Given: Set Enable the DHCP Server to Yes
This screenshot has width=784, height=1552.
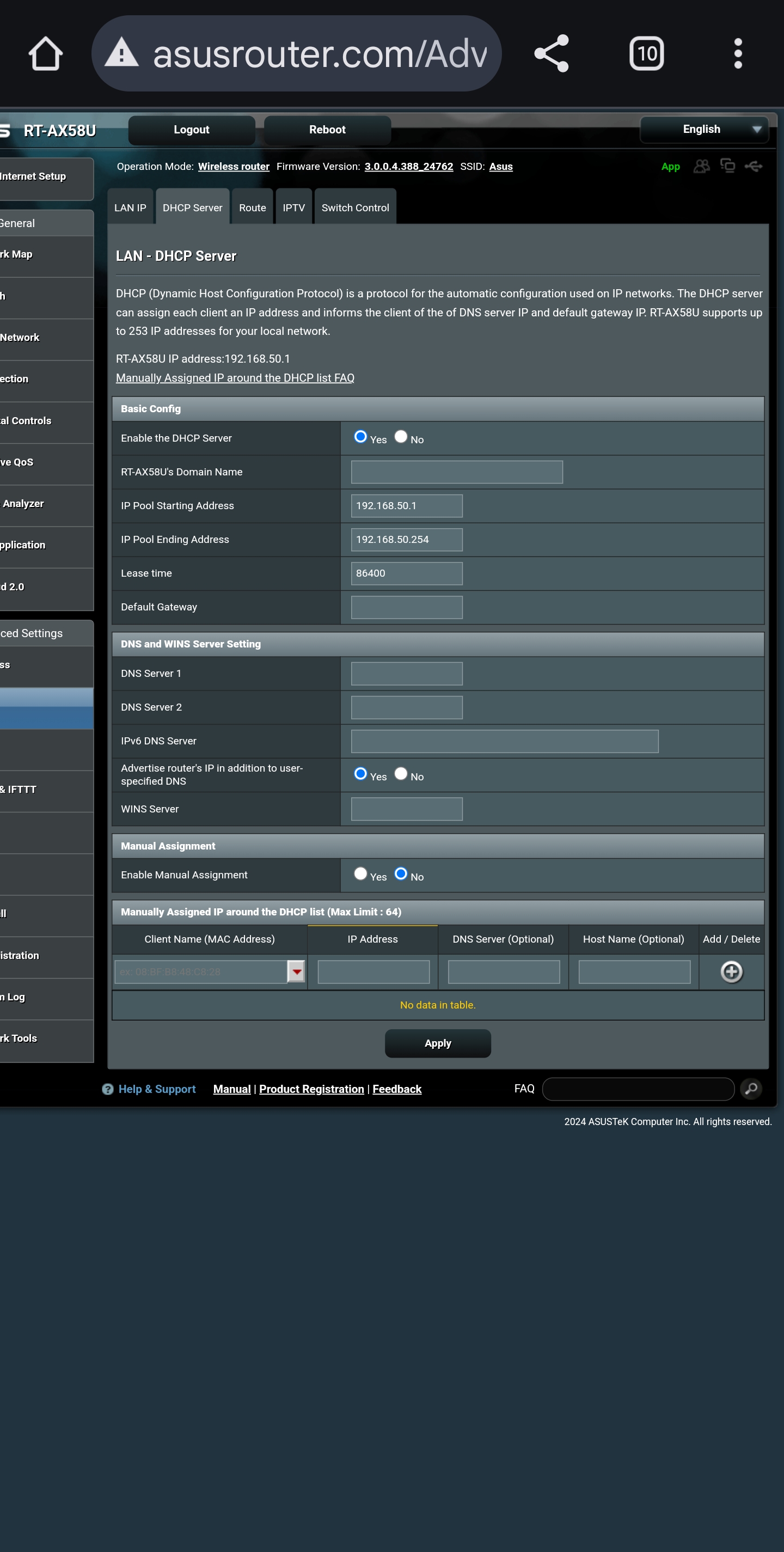Looking at the screenshot, I should pyautogui.click(x=360, y=437).
